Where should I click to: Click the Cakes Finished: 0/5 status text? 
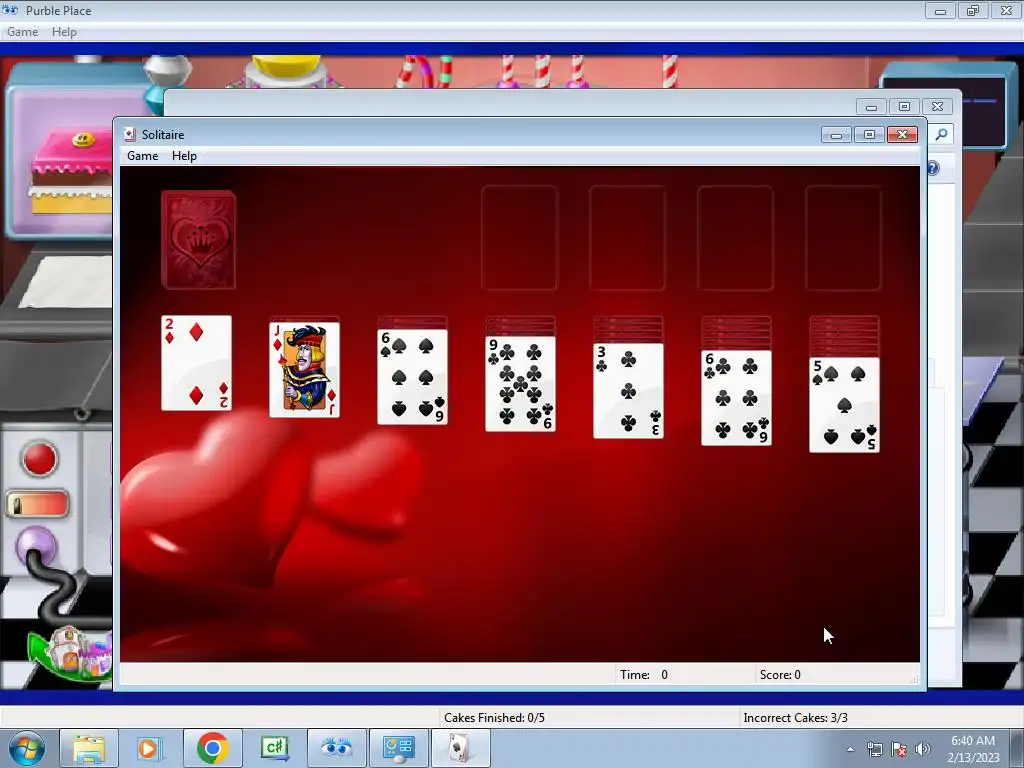[x=494, y=718]
